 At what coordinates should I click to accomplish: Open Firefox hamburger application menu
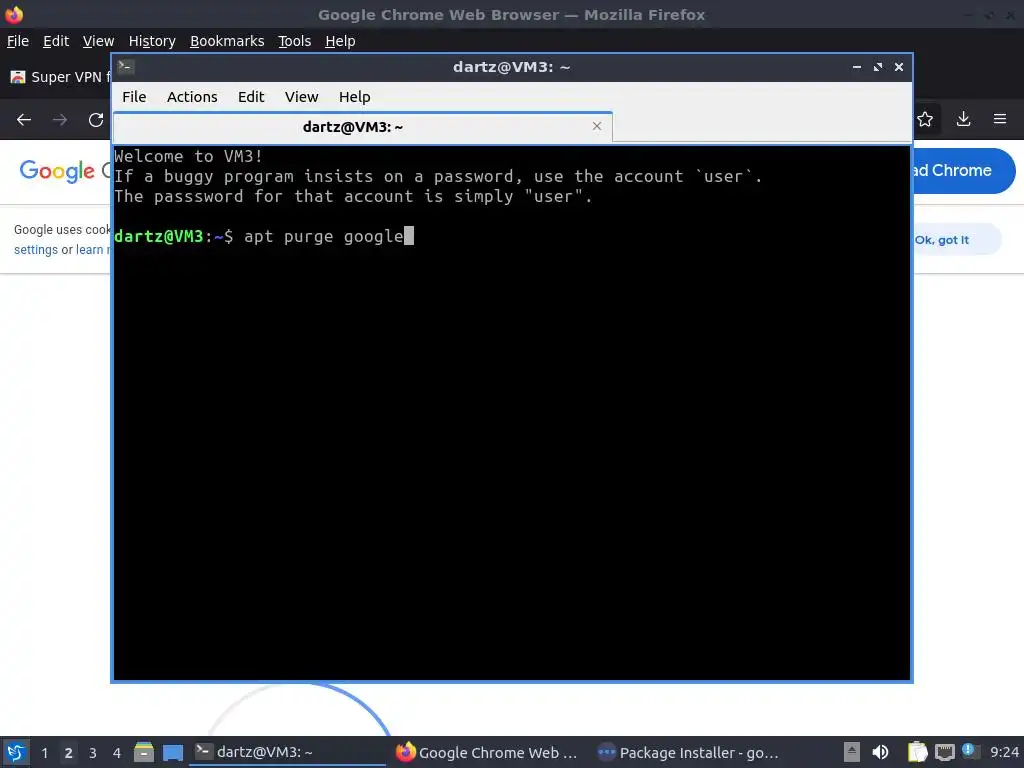[1000, 119]
